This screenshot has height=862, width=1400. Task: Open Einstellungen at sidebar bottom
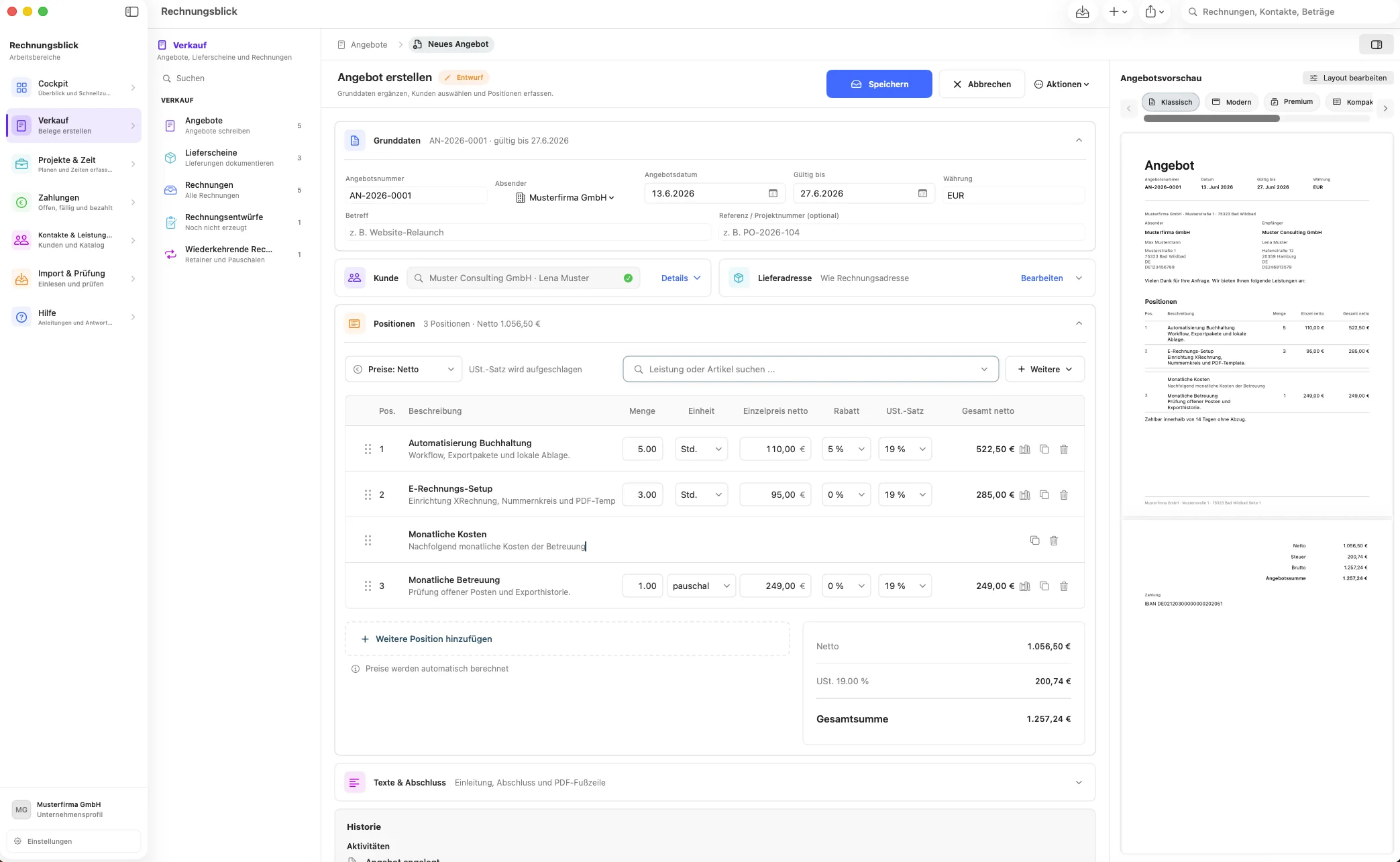tap(74, 841)
